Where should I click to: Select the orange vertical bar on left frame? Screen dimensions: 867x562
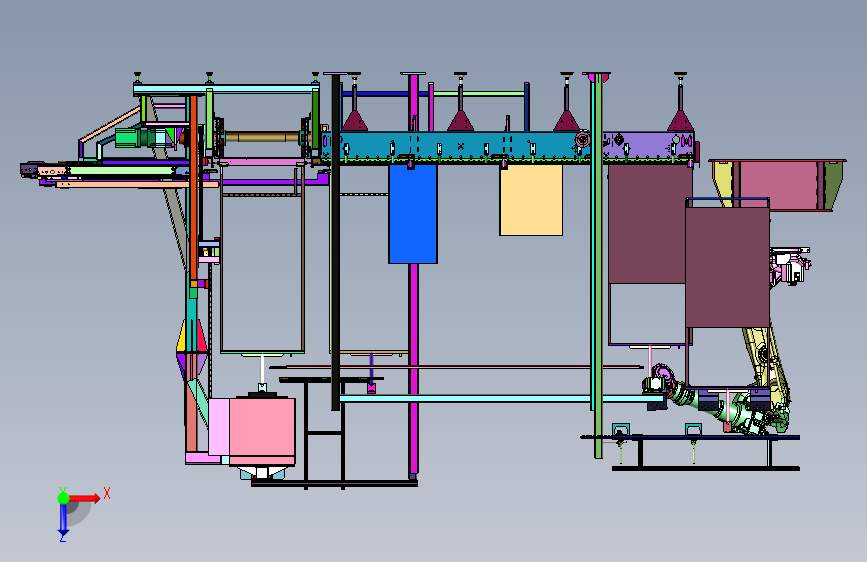pos(194,188)
